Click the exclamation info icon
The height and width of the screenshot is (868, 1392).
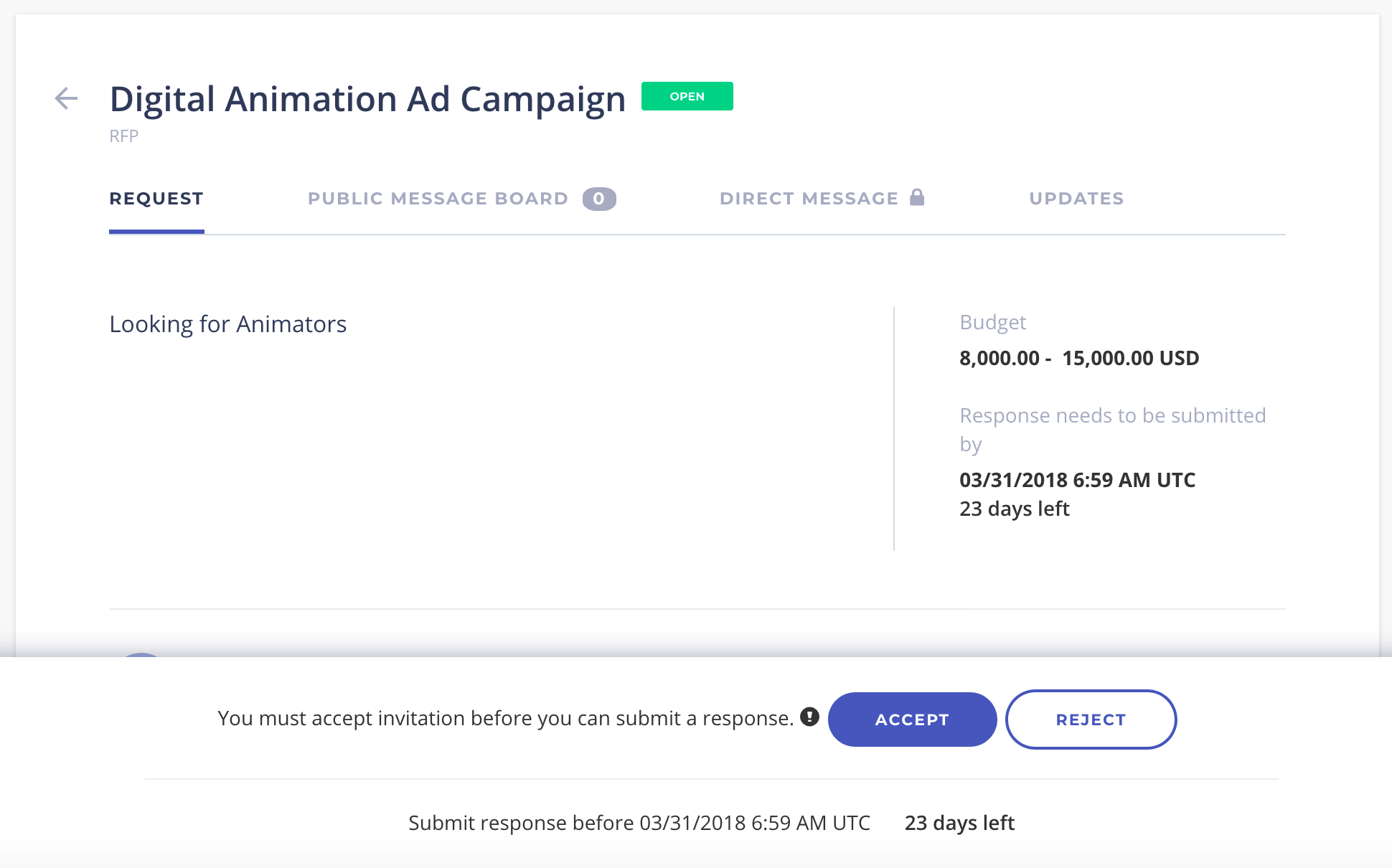point(809,717)
